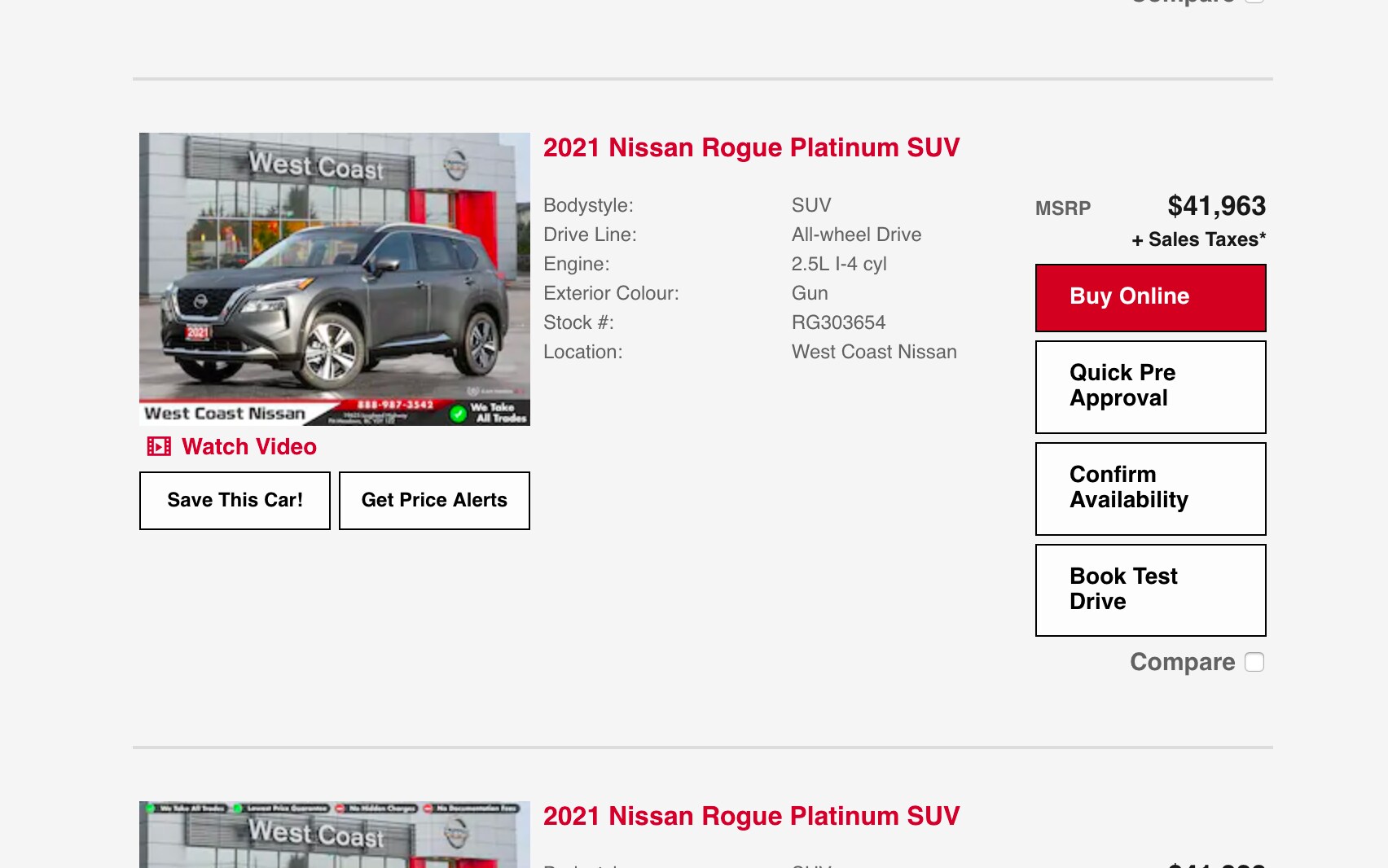The image size is (1388, 868).
Task: Open the lower 2021 Nissan Rogue Platinum SUV title link
Action: tap(751, 816)
